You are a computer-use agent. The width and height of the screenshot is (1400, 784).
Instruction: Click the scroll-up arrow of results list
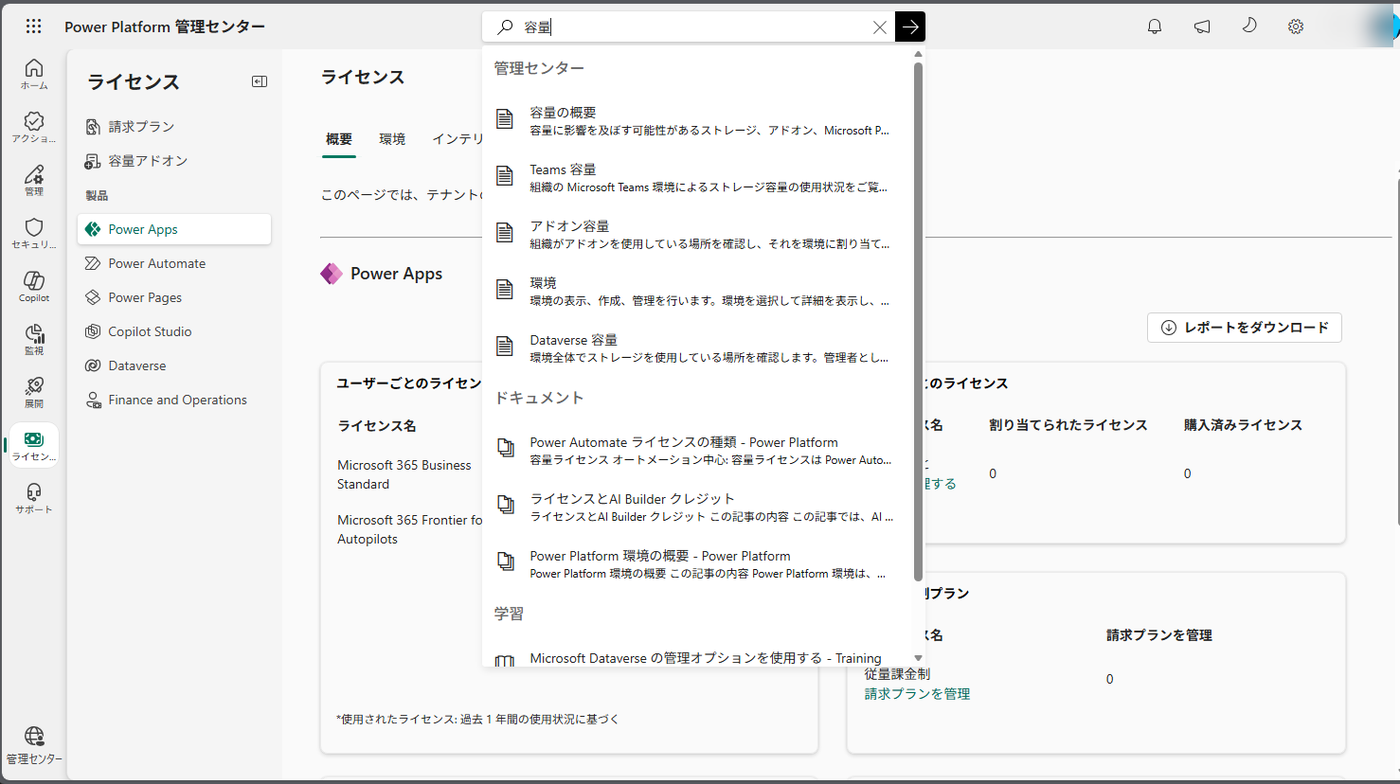(918, 54)
